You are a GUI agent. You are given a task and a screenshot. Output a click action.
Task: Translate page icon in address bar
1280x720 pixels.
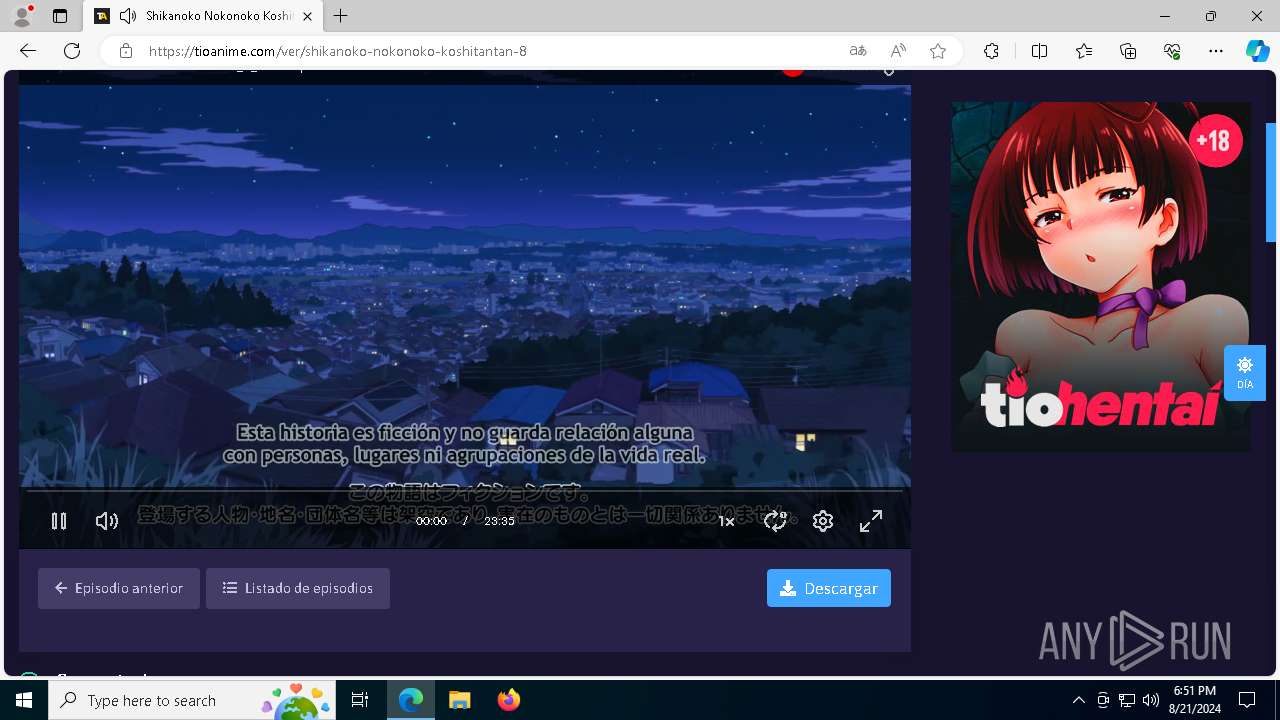click(858, 51)
